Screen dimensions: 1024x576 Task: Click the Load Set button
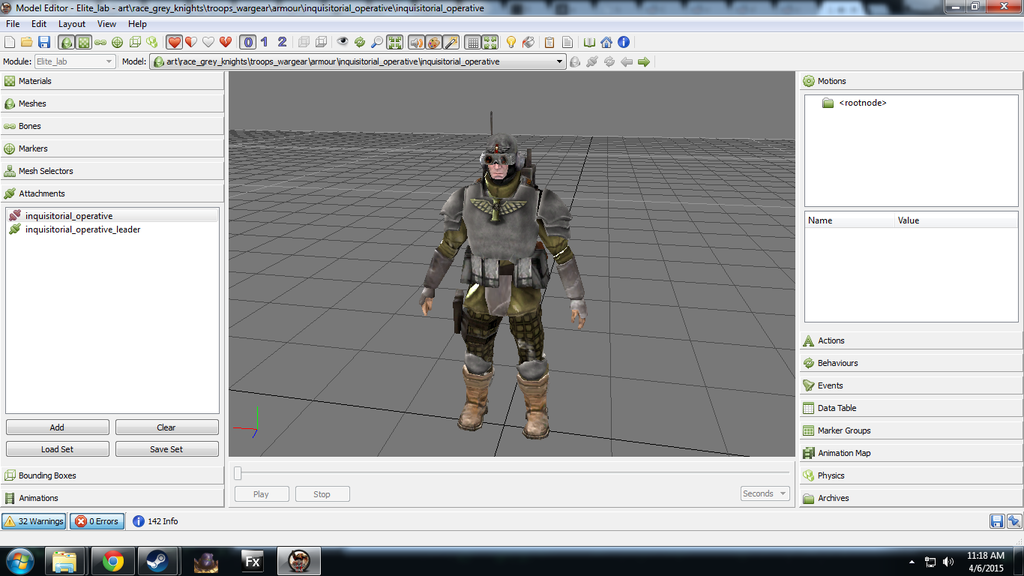[x=57, y=449]
